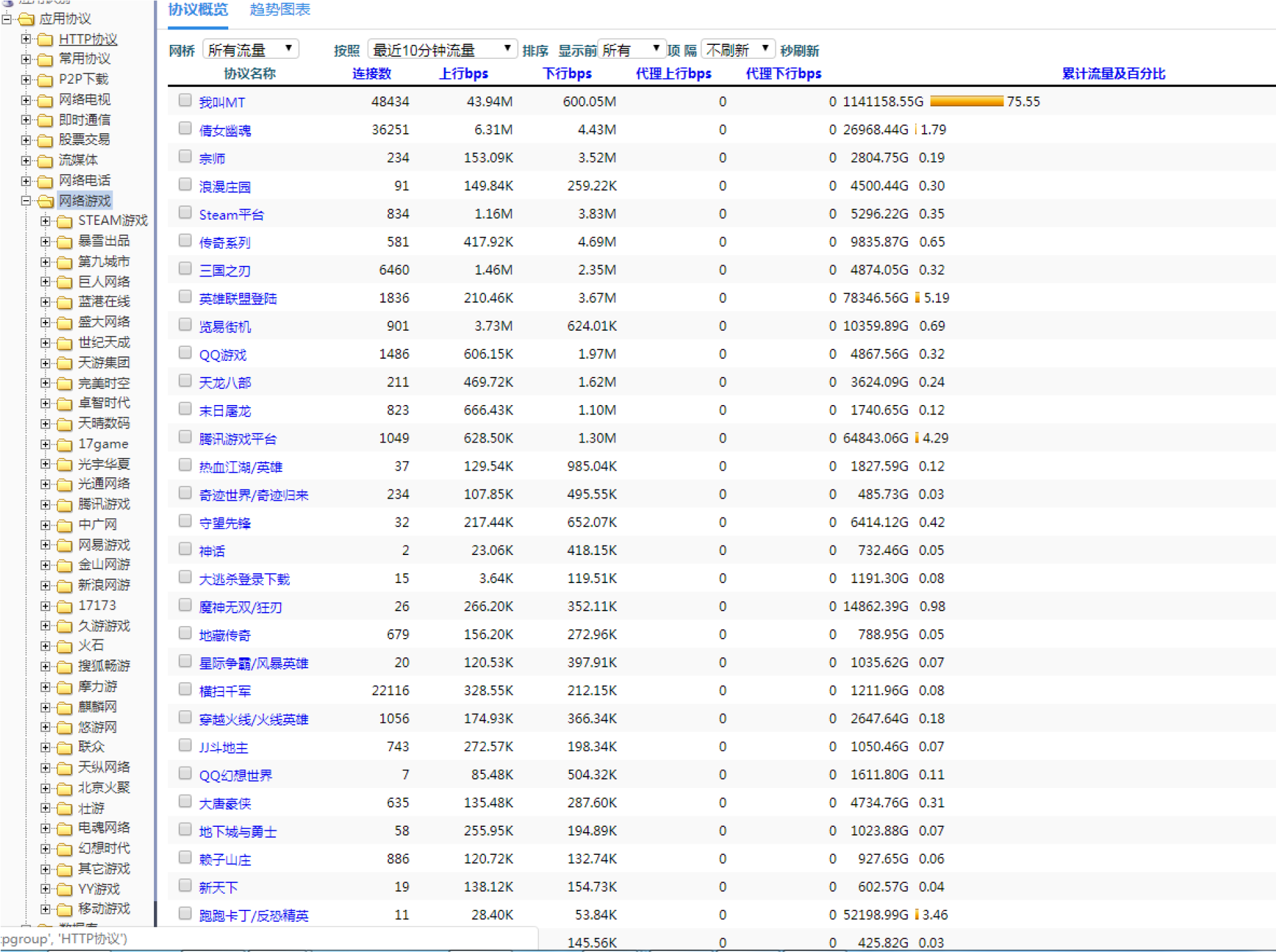
Task: Check the 腾讯游戏平台 checkbox
Action: click(x=185, y=437)
